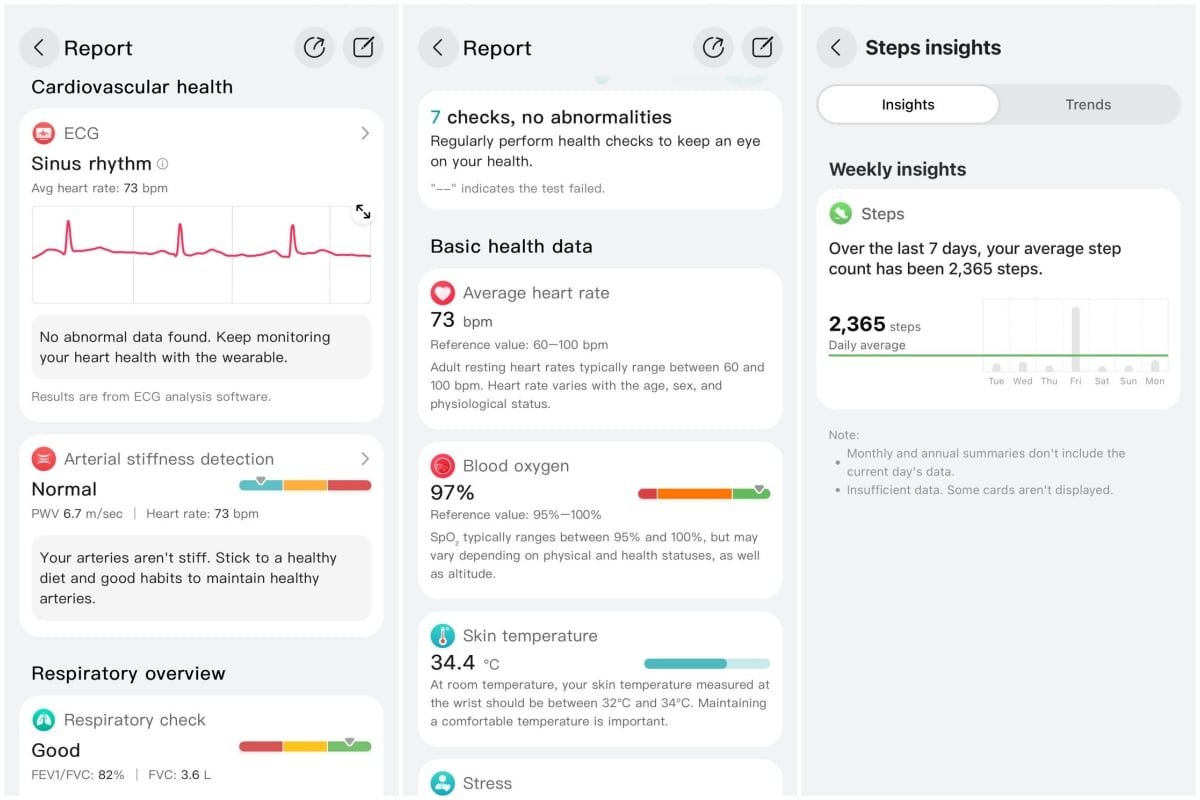The image size is (1200, 800).
Task: Tap the Friday bar in the steps chart
Action: coord(1076,340)
